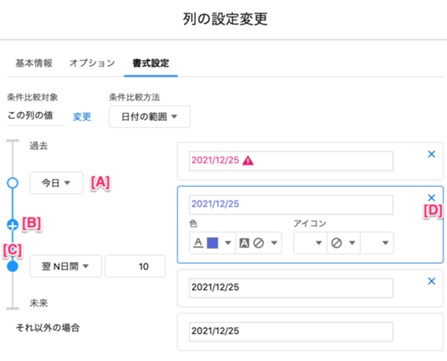Screen dimensions: 447x361
Task: Click the blue 2021/12/25 preview field
Action: pyautogui.click(x=291, y=204)
